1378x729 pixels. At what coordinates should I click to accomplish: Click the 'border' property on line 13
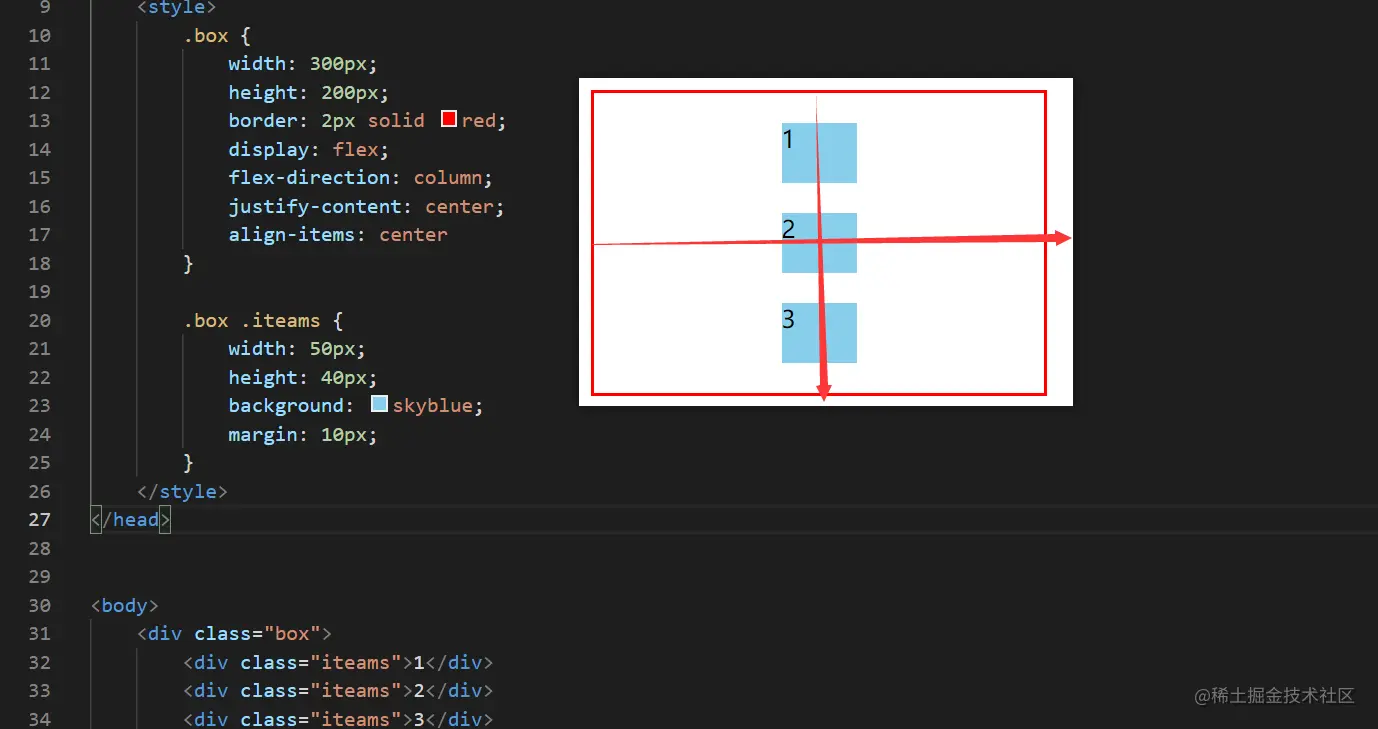click(x=263, y=120)
